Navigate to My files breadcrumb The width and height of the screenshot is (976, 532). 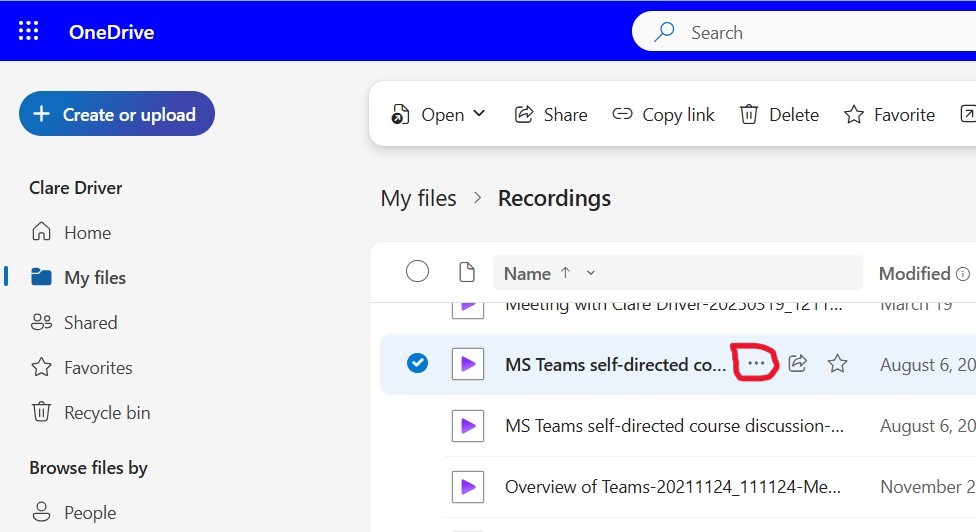point(418,198)
